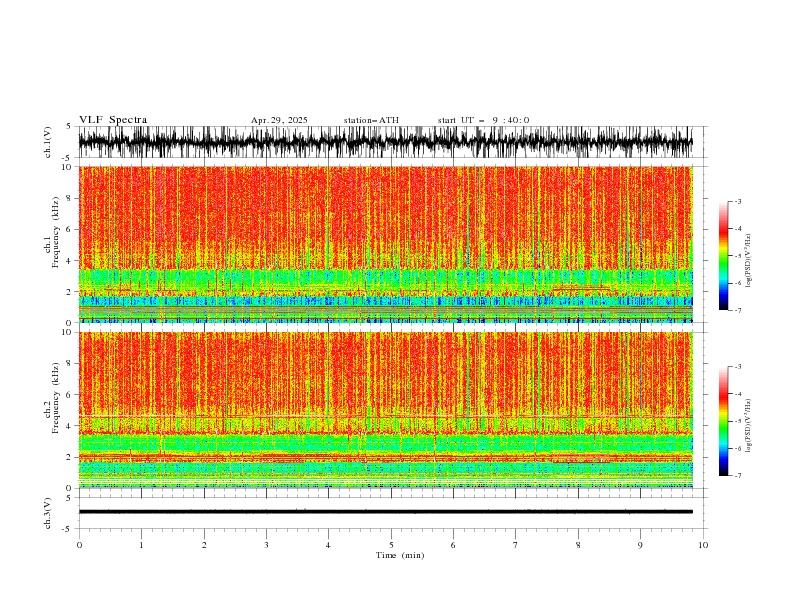Click the 'ch.1(V)' waveform axis label
The height and width of the screenshot is (612, 792).
click(48, 142)
